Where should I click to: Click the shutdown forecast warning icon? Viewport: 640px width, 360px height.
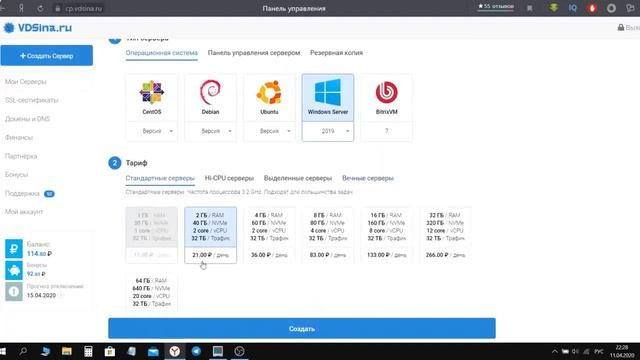(14, 291)
